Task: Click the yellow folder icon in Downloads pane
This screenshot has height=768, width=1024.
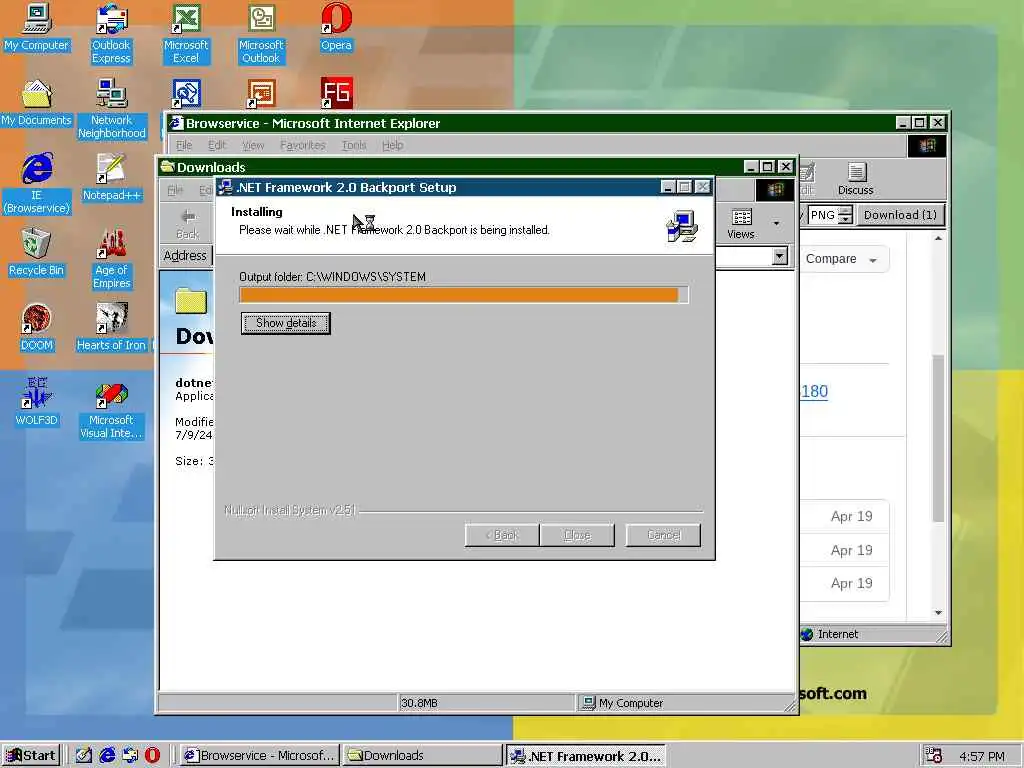Action: 191,300
